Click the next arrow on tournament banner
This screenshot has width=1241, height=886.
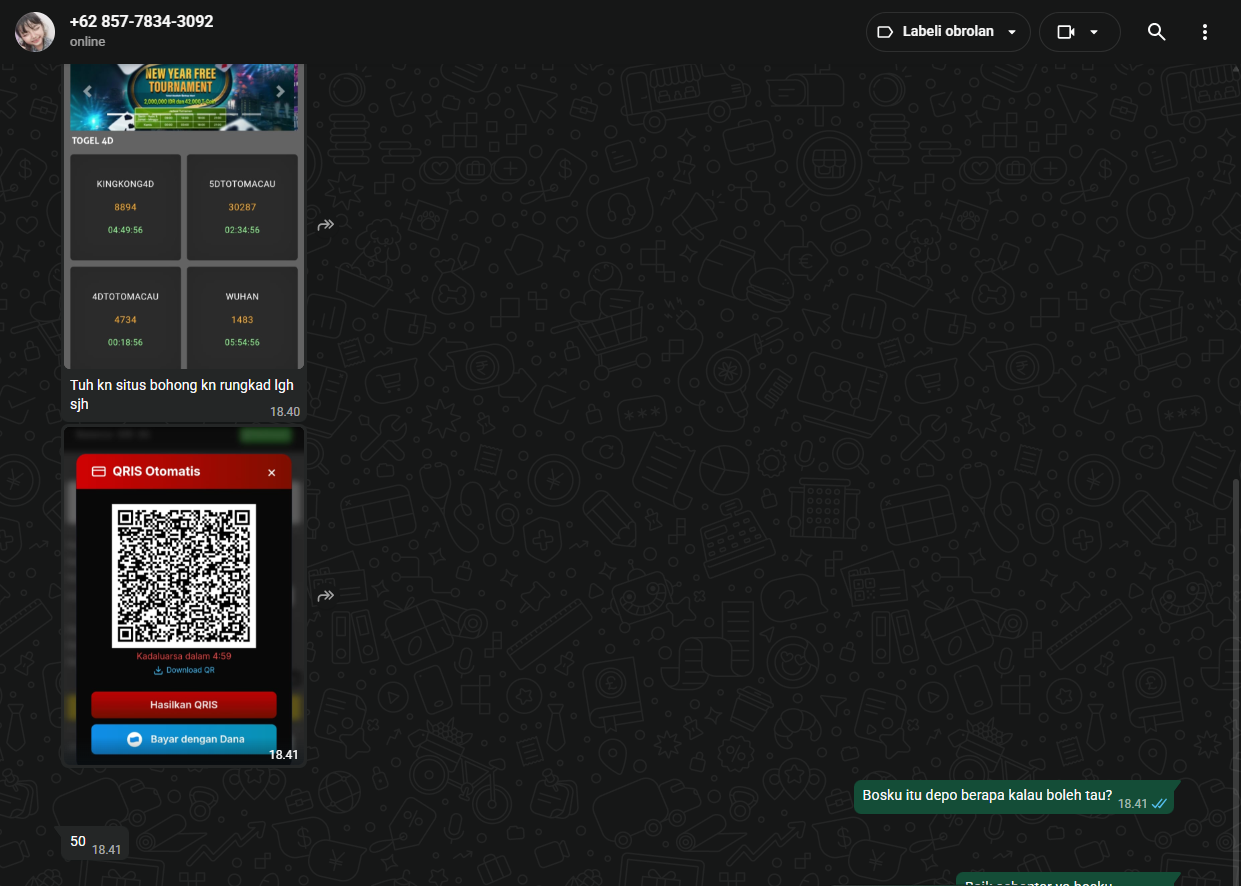pyautogui.click(x=280, y=91)
